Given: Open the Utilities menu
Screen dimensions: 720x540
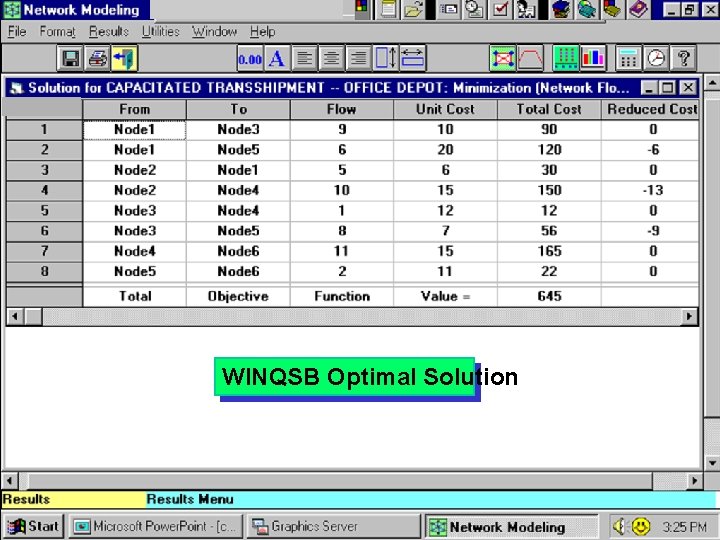Looking at the screenshot, I should pos(160,32).
